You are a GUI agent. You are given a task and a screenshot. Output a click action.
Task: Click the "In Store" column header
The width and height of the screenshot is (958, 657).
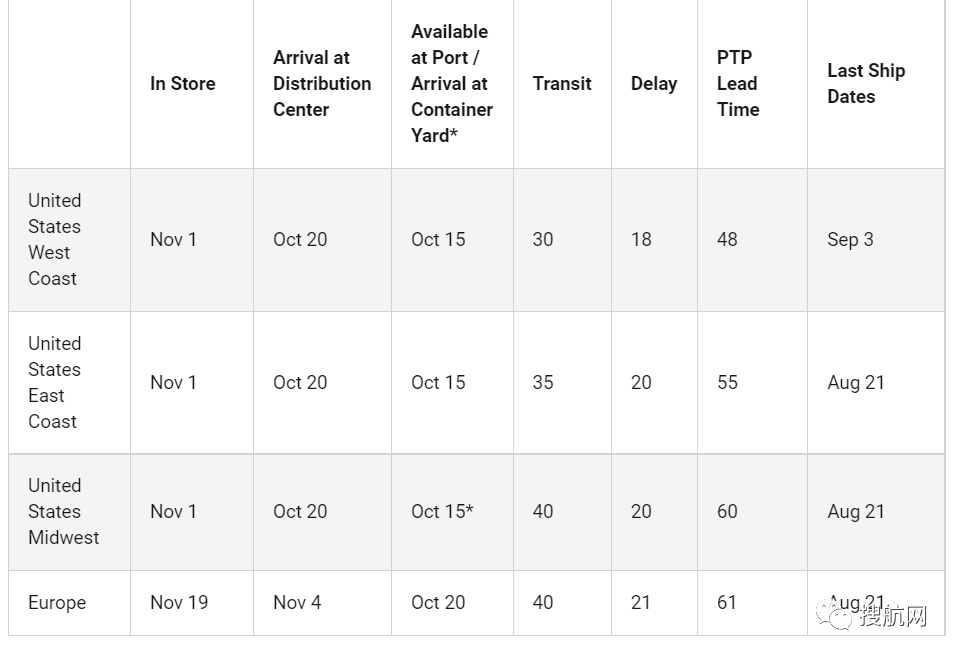click(183, 84)
